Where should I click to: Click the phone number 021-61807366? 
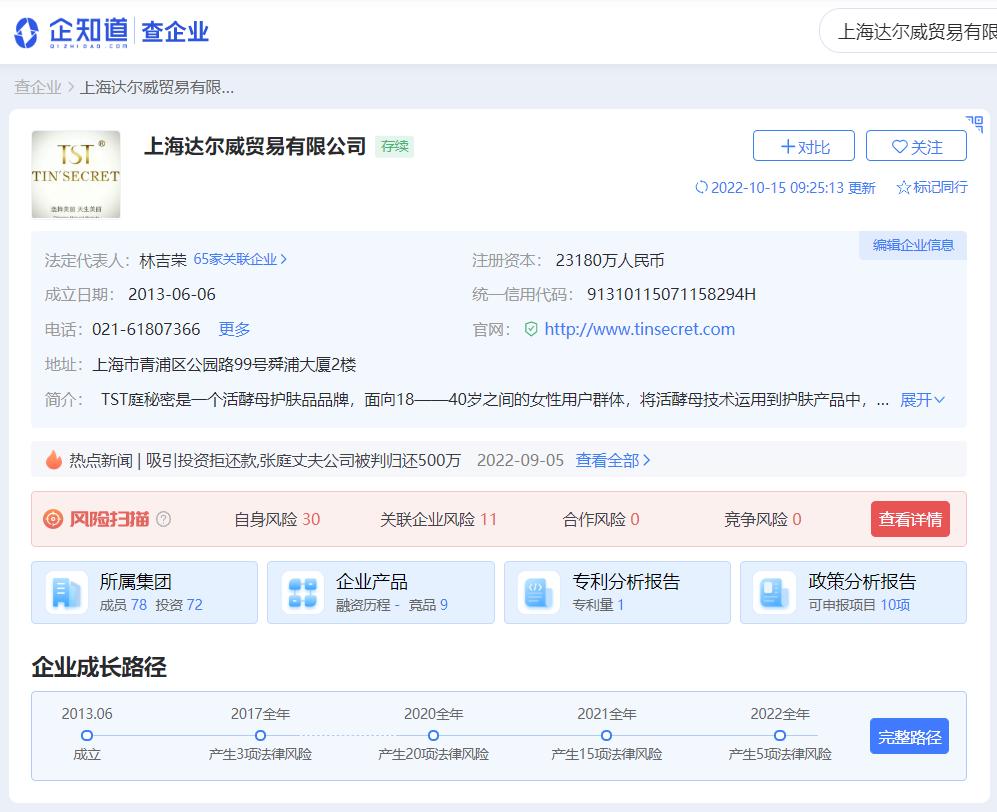(146, 329)
